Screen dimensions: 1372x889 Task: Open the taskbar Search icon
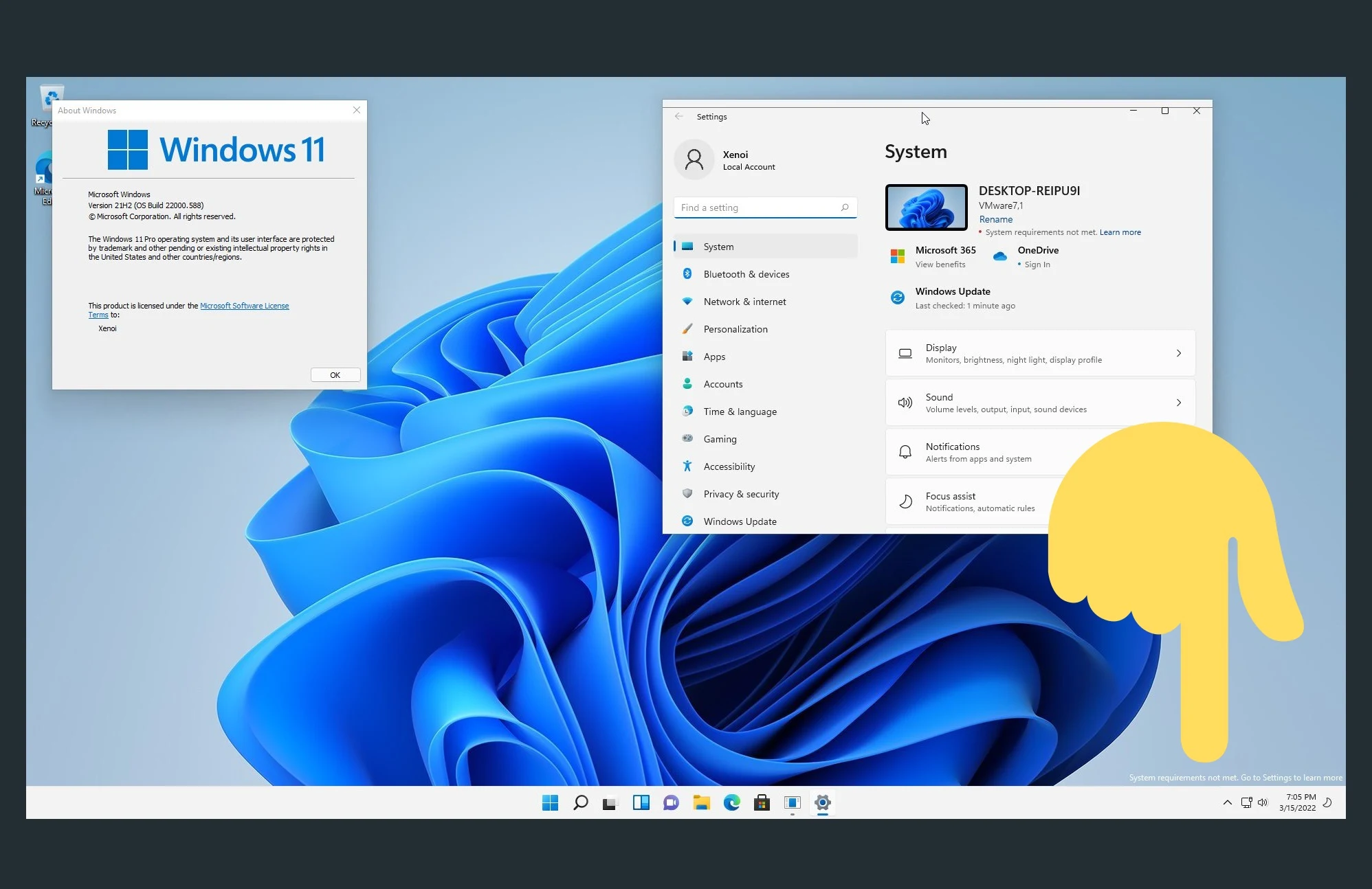(580, 802)
